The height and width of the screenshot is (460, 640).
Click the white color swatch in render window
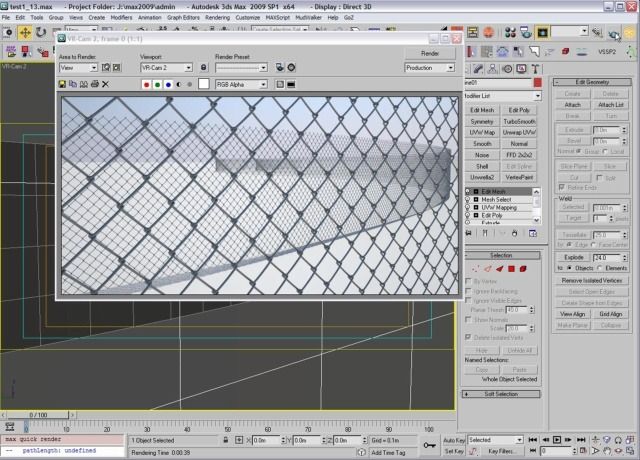203,84
